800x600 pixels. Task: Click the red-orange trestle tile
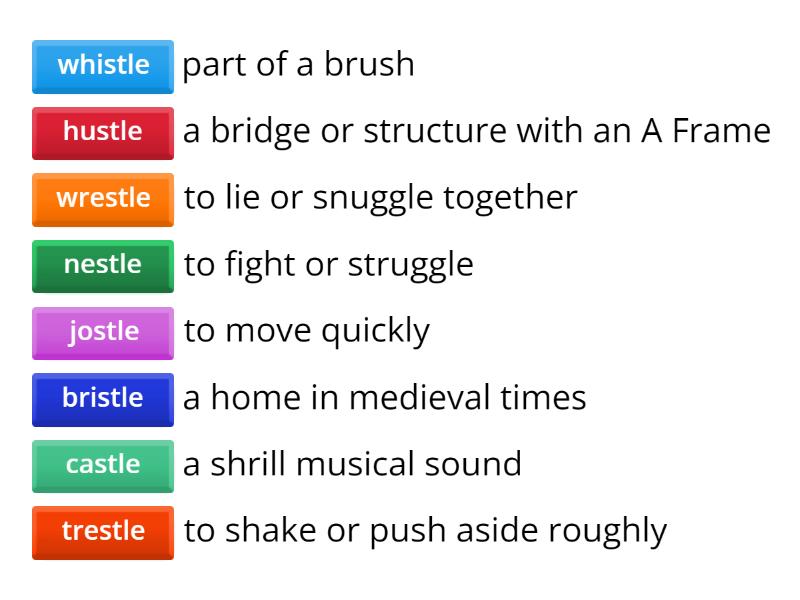click(x=103, y=531)
